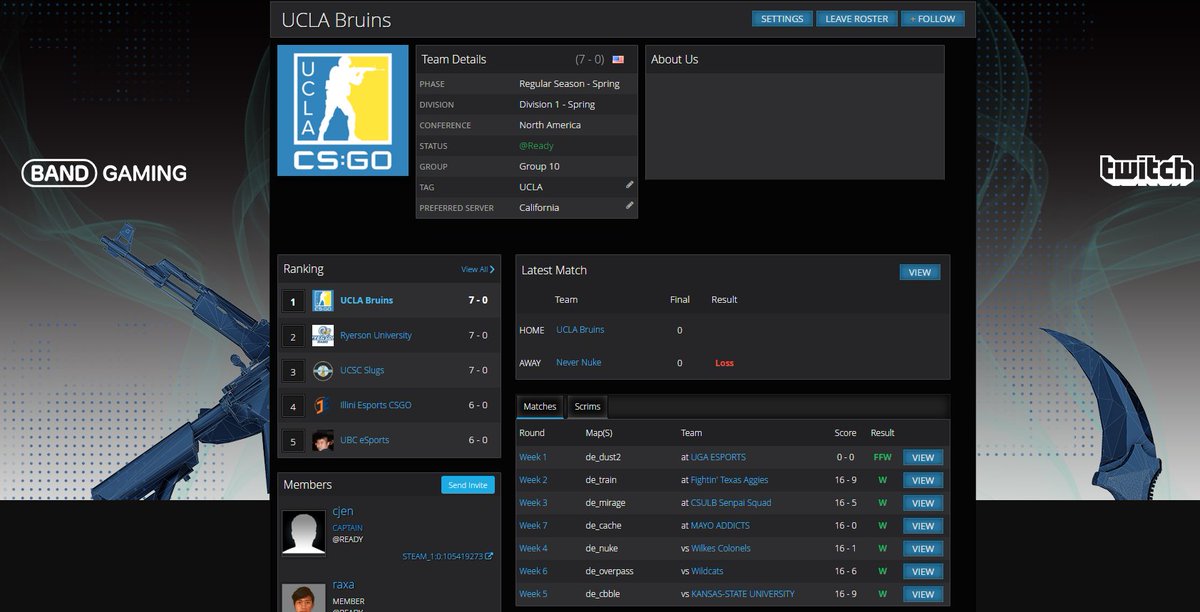
Task: Open Week 6 match link
Action: 533,571
